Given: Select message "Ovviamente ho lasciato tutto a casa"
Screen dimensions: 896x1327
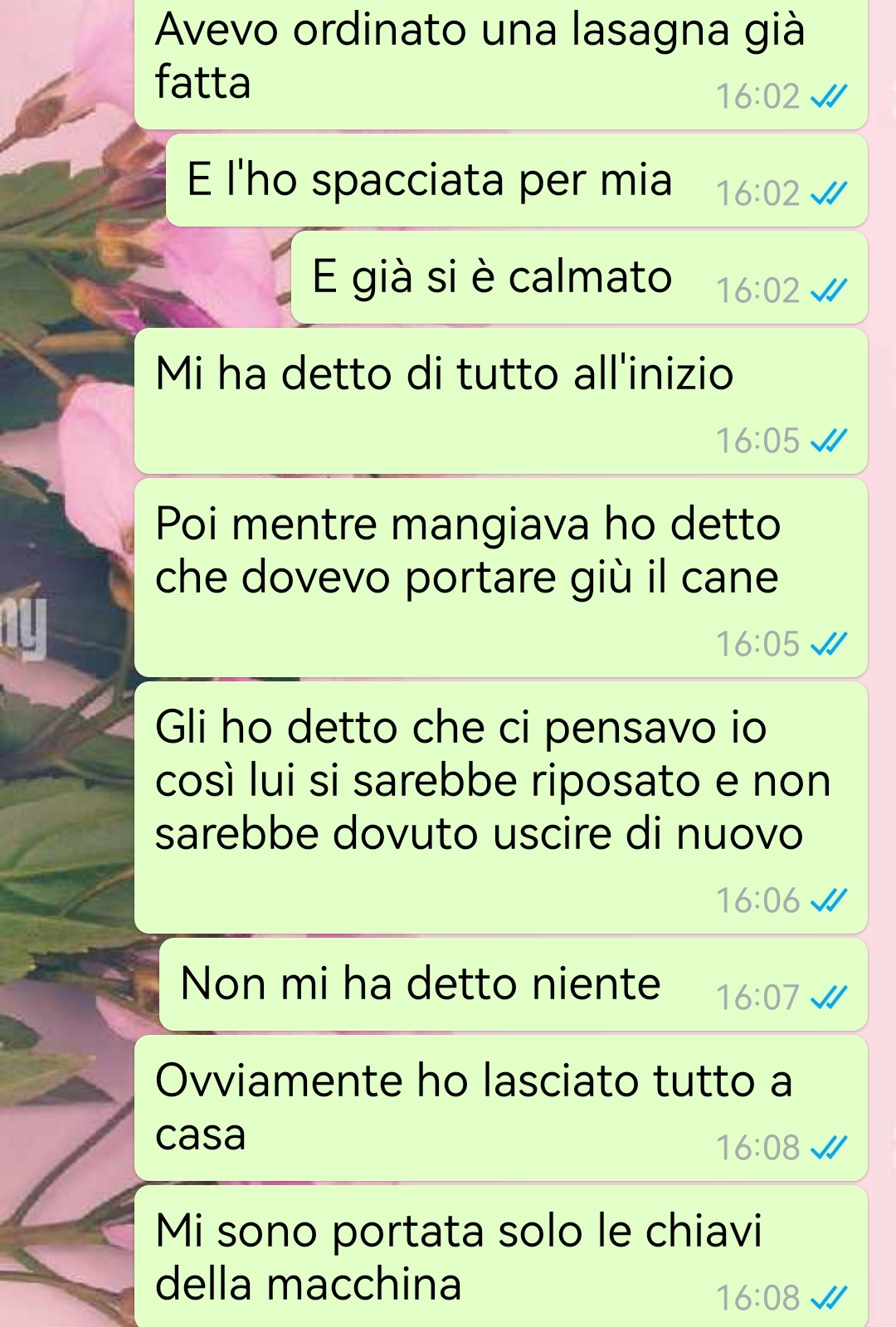Looking at the screenshot, I should [x=501, y=1108].
